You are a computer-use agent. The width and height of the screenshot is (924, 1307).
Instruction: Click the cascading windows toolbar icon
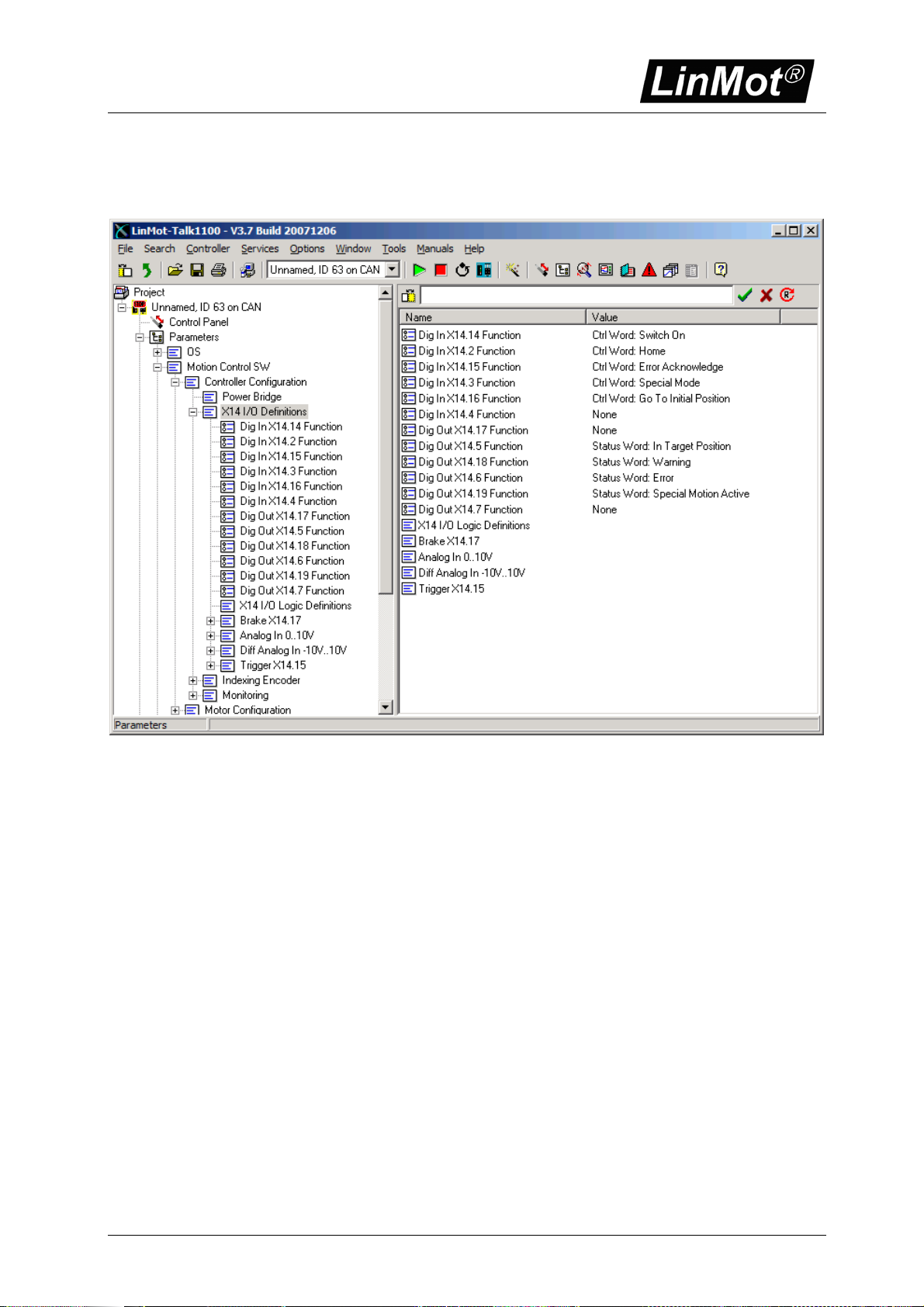[x=671, y=270]
